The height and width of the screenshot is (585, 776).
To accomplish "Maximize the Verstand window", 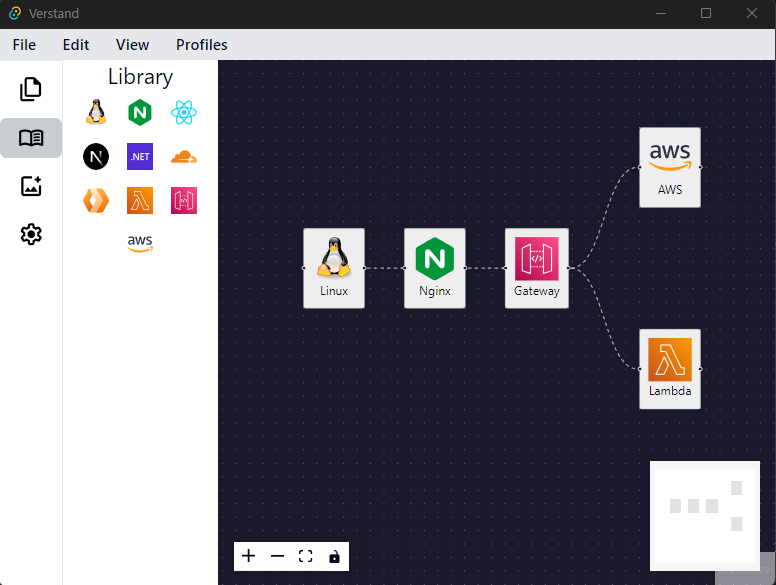I will tap(706, 13).
